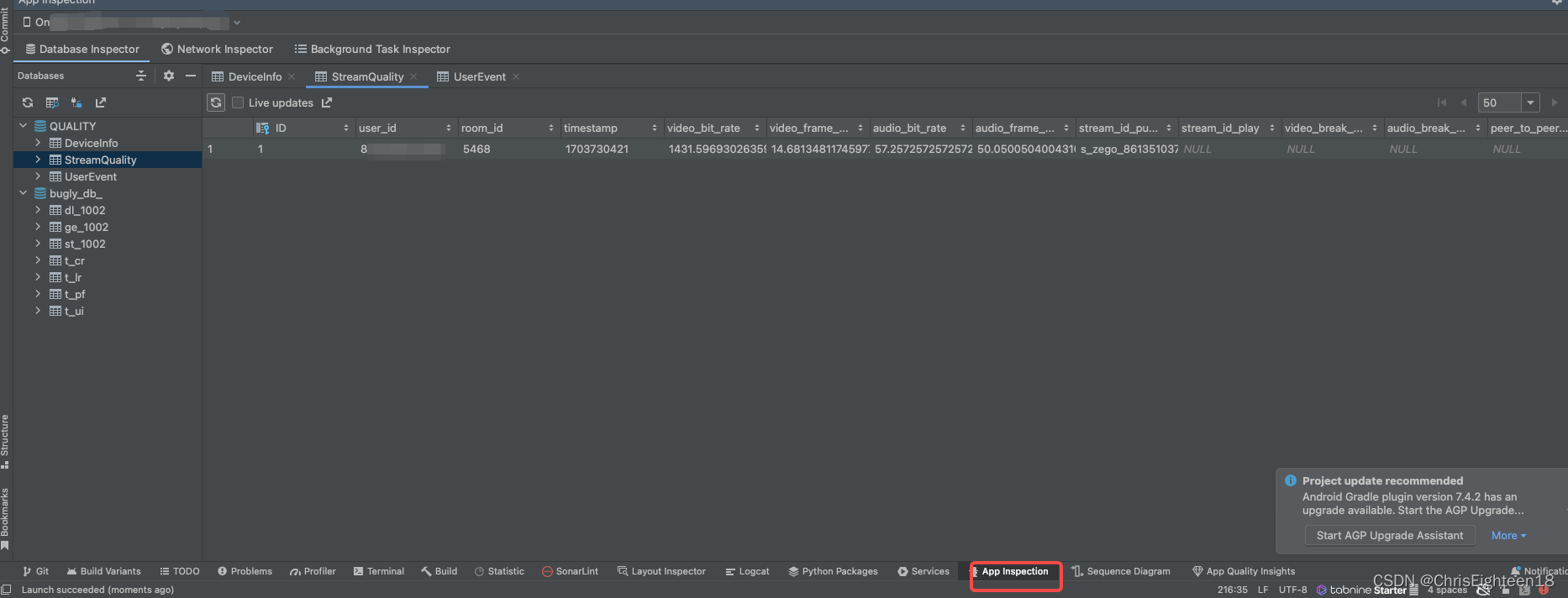
Task: Expand the t_cr table node
Action: [38, 260]
